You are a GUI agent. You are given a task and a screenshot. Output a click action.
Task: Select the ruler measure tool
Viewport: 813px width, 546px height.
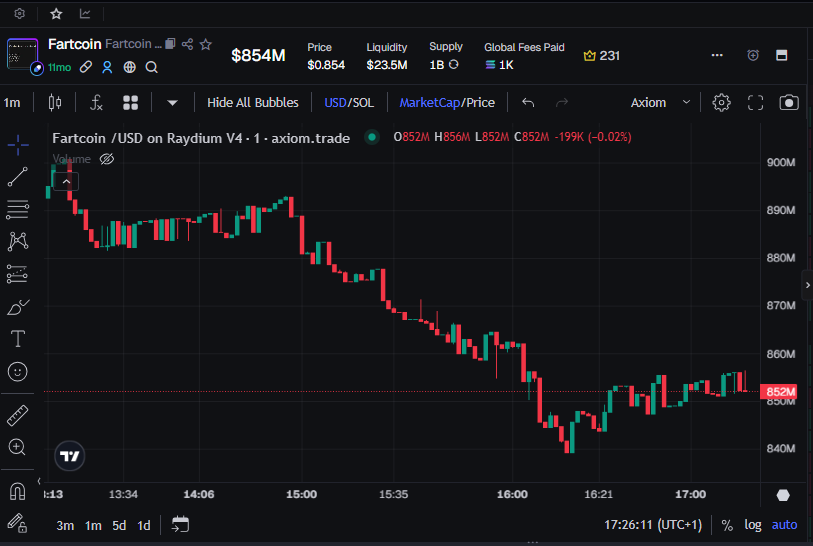pyautogui.click(x=18, y=415)
